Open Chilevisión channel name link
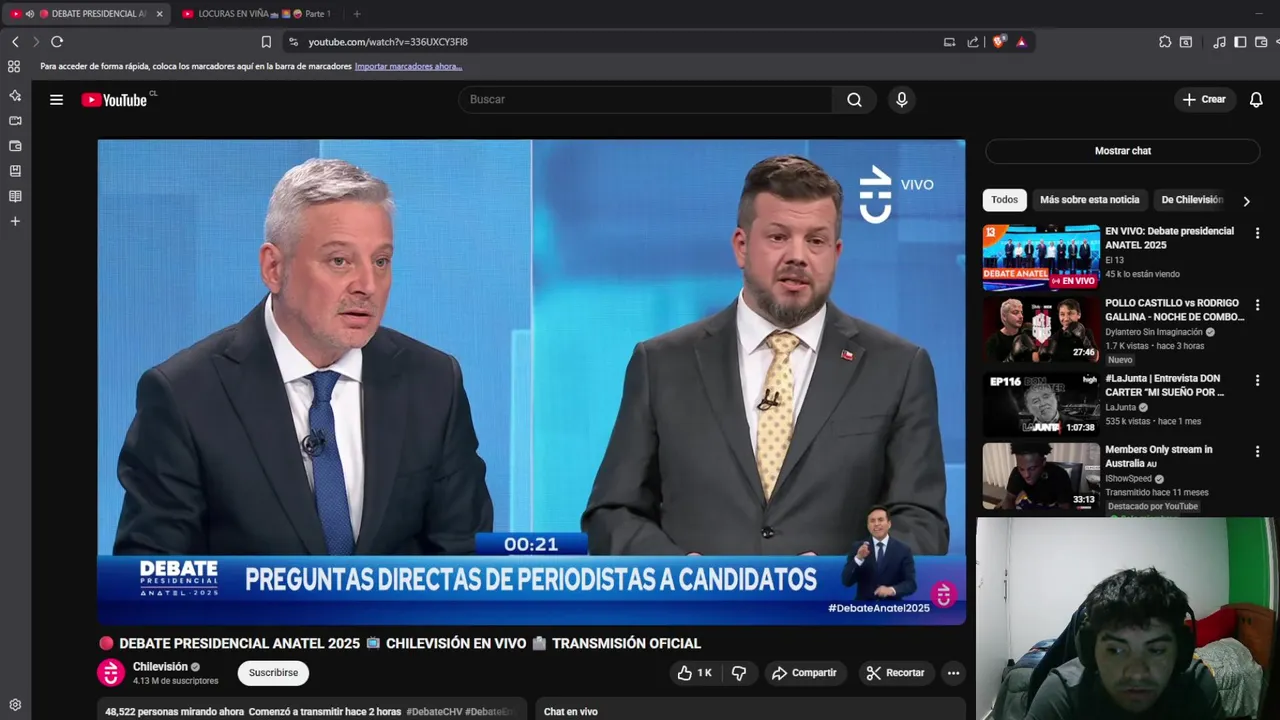The height and width of the screenshot is (720, 1280). coord(160,667)
